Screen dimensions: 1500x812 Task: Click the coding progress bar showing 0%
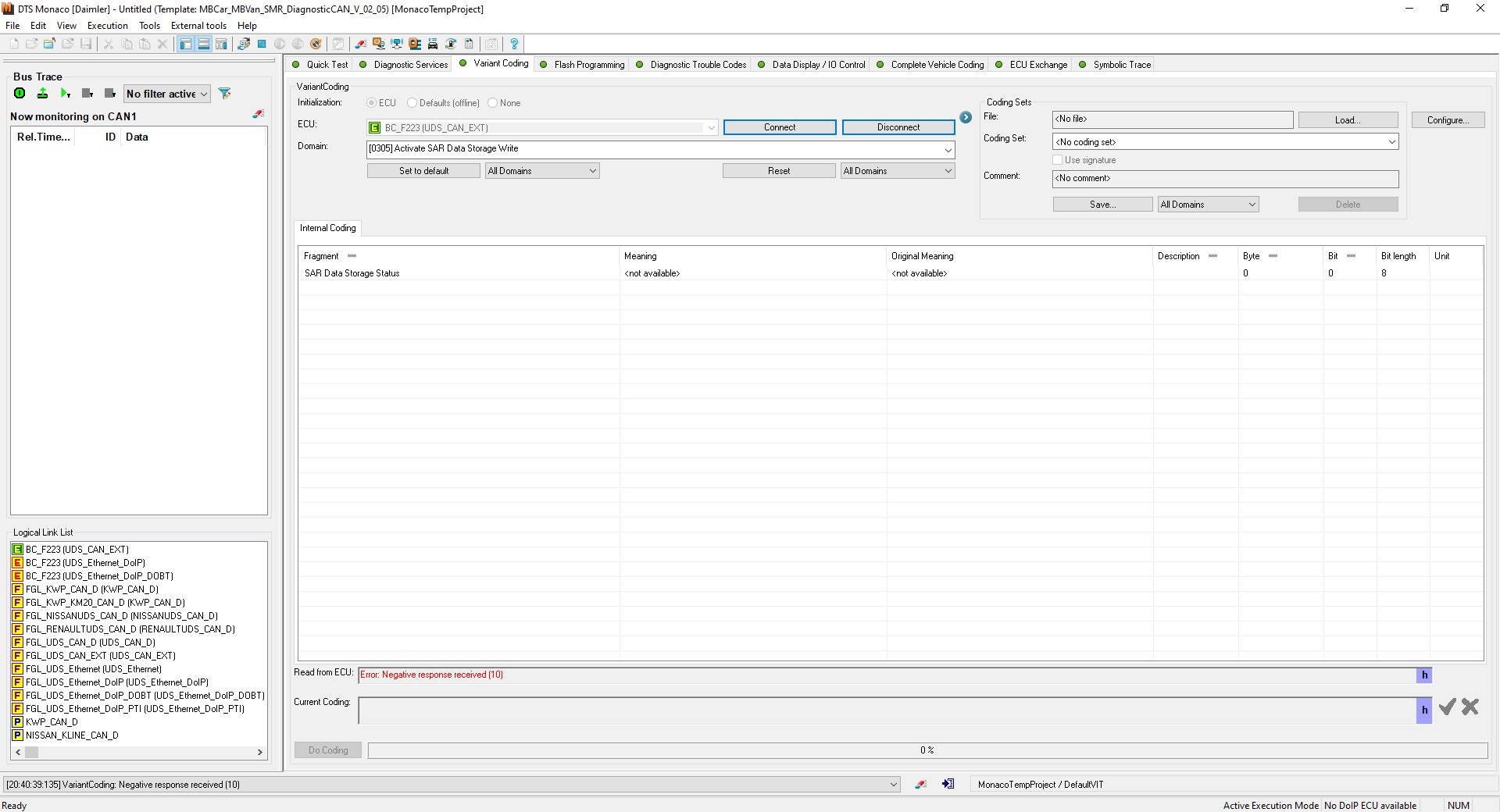click(x=926, y=750)
